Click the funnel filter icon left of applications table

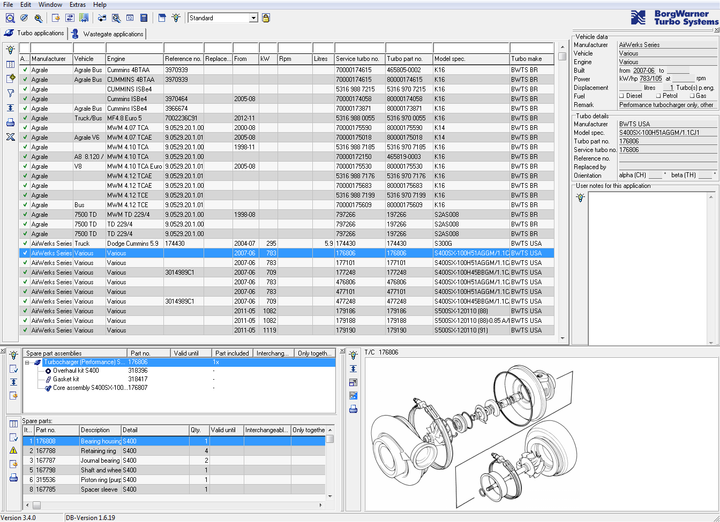(x=11, y=93)
